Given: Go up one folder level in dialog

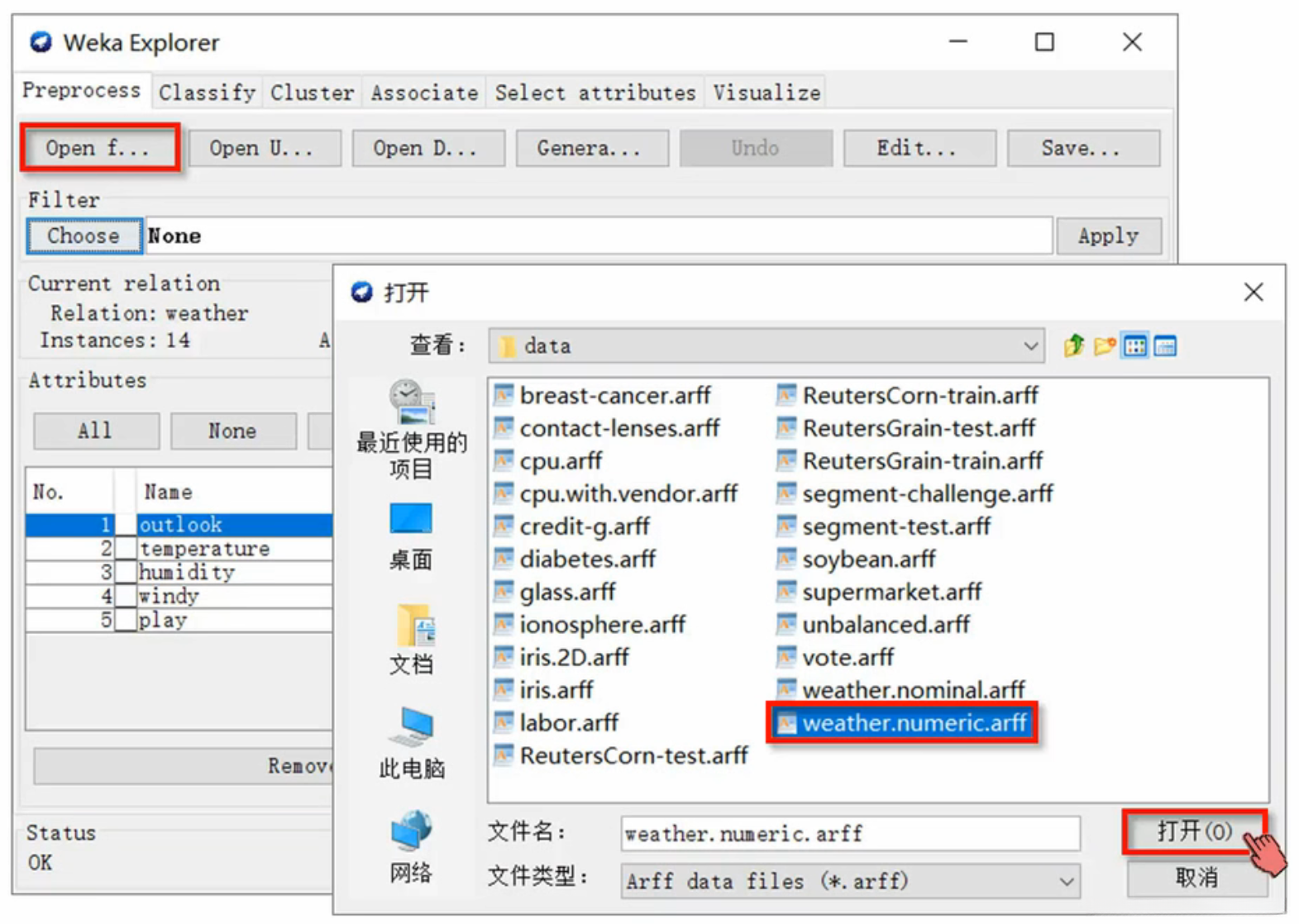Looking at the screenshot, I should pos(1073,345).
